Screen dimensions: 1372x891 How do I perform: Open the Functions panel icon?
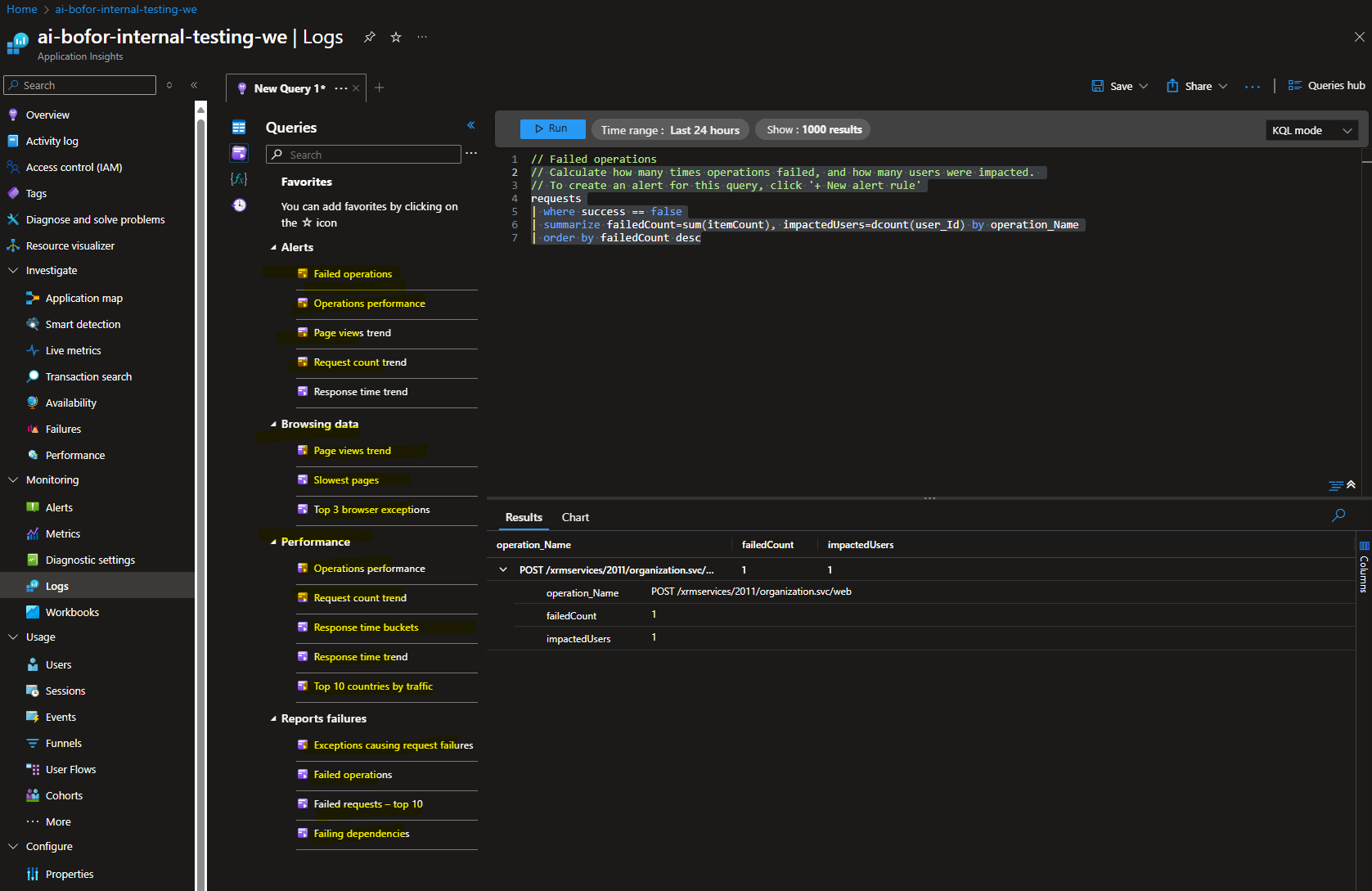239,178
